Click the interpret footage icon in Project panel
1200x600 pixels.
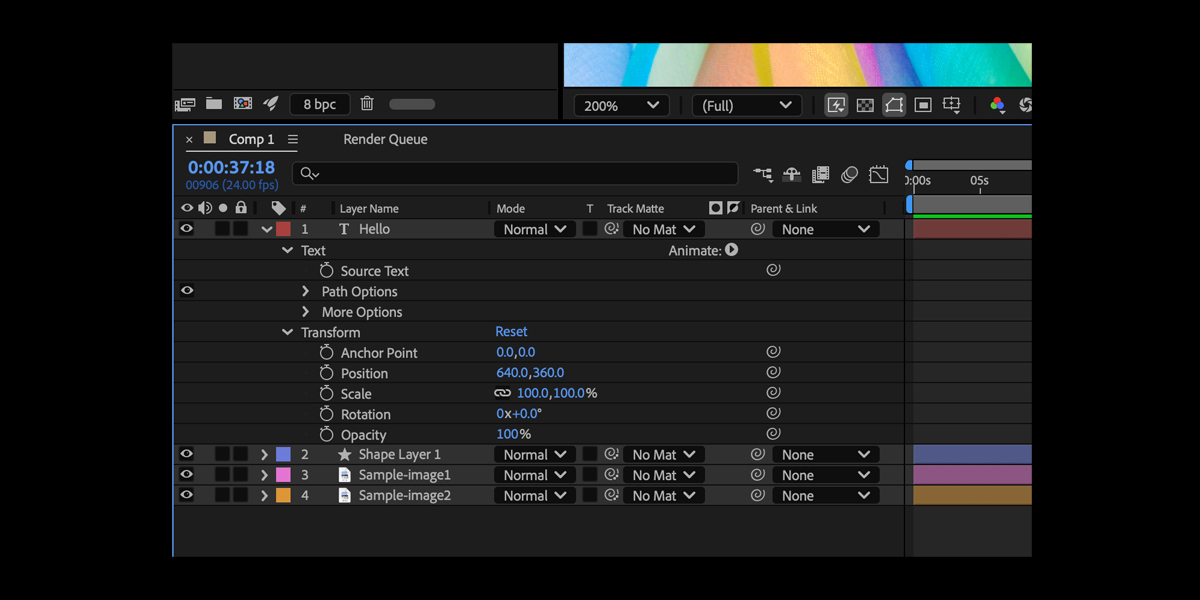(185, 104)
